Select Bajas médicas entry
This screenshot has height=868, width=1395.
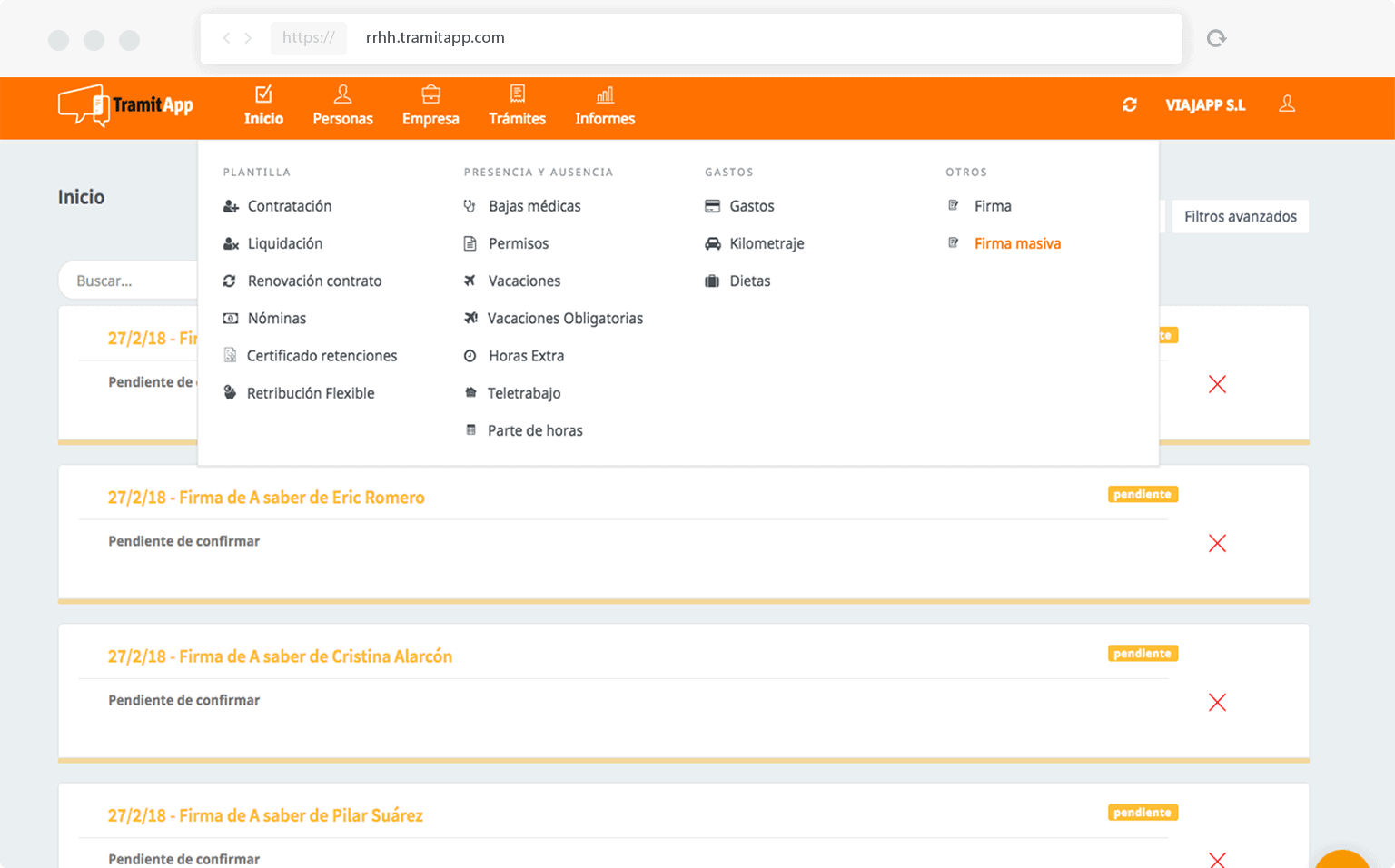tap(535, 206)
